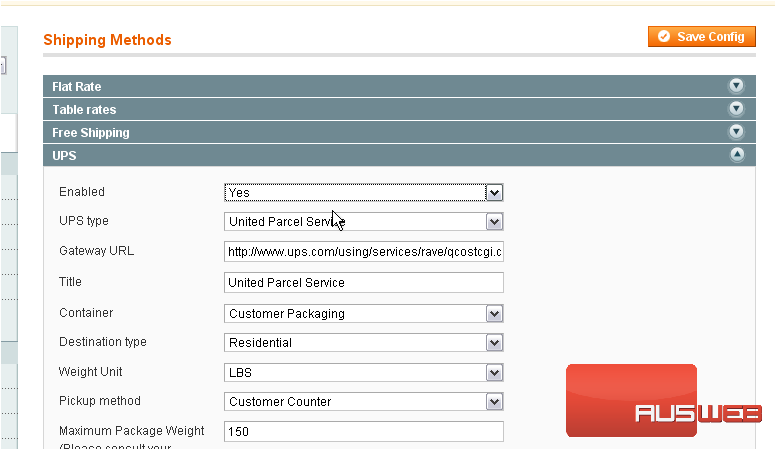Click the orange checkmark icon on Save Config
776x450 pixels.
click(664, 37)
